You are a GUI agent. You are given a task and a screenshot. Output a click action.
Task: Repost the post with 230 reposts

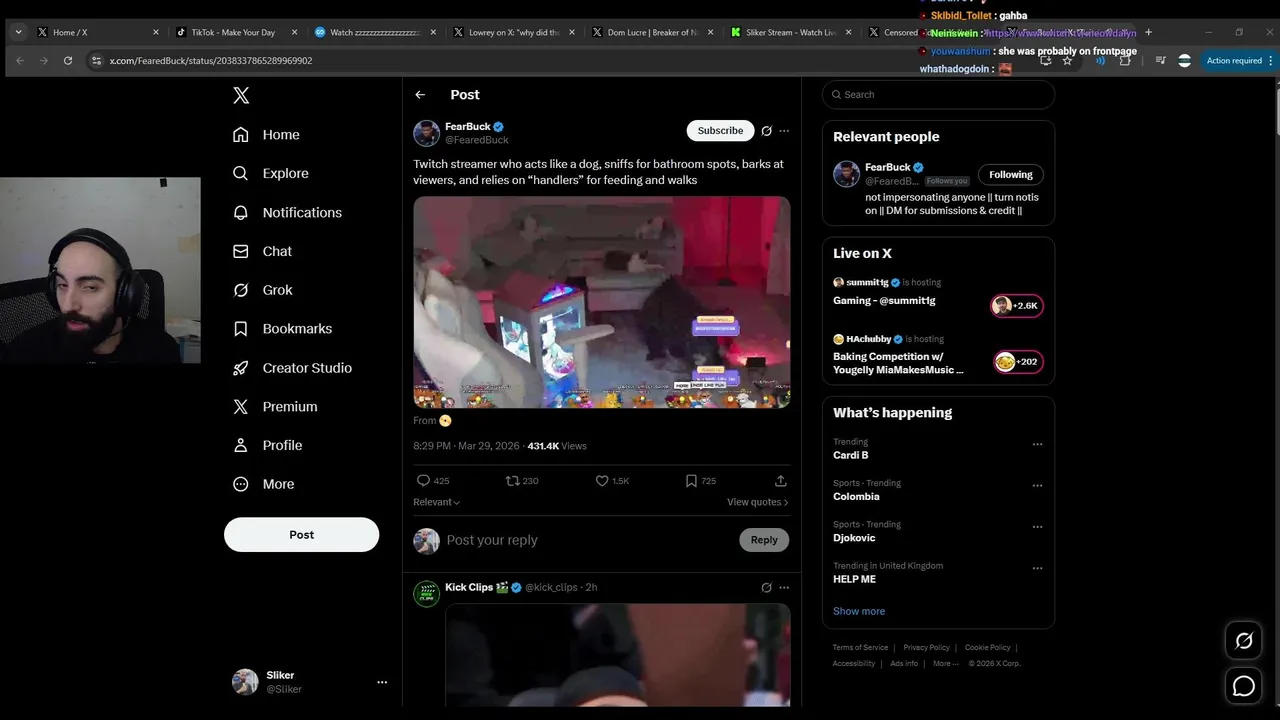click(522, 481)
